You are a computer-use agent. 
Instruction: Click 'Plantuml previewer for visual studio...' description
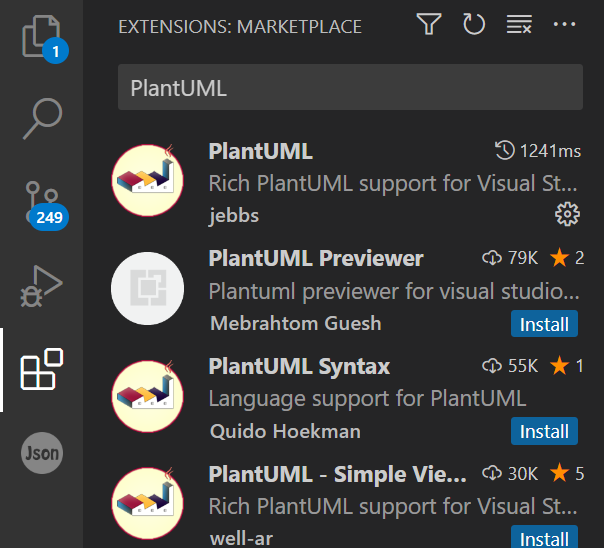coord(394,291)
